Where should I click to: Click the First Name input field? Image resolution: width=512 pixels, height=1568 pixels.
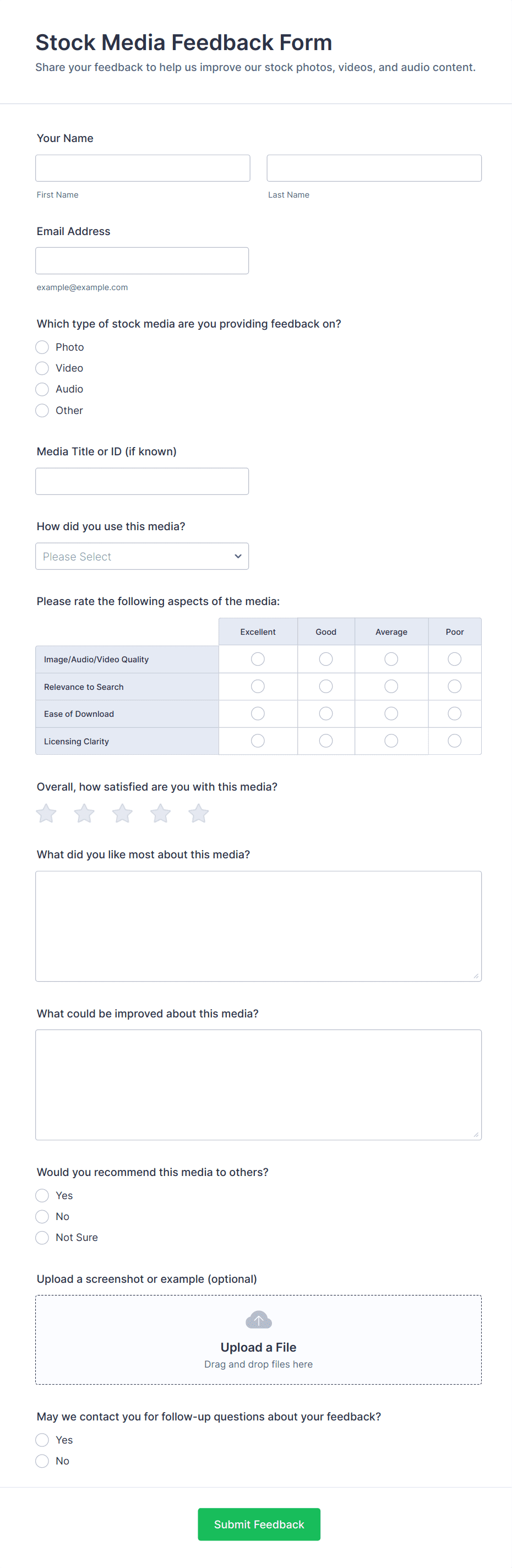pos(143,168)
